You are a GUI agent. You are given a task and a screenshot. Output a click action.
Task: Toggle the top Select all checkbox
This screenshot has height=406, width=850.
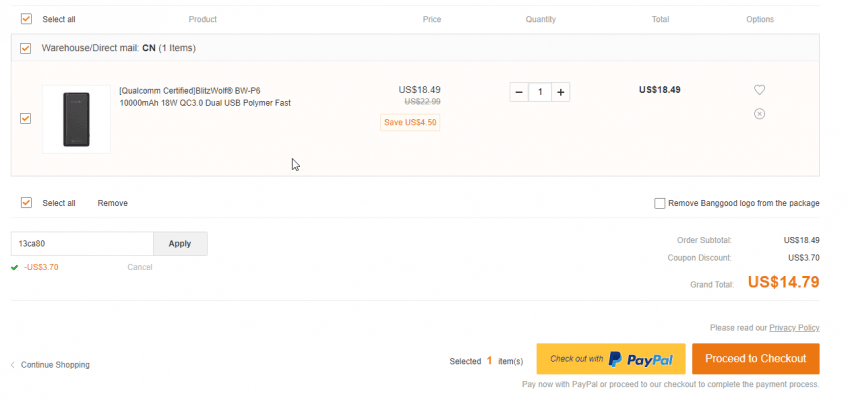[26, 19]
